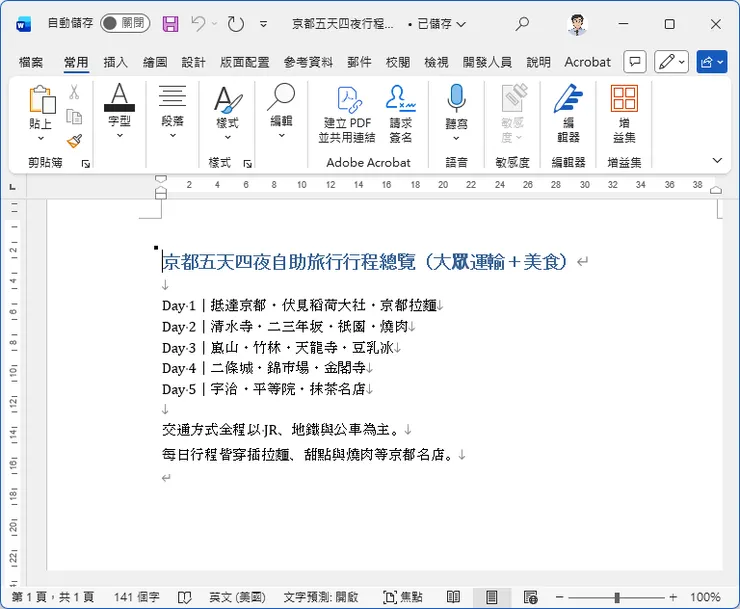Expand the 聽寫 dropdown arrow

pos(456,138)
